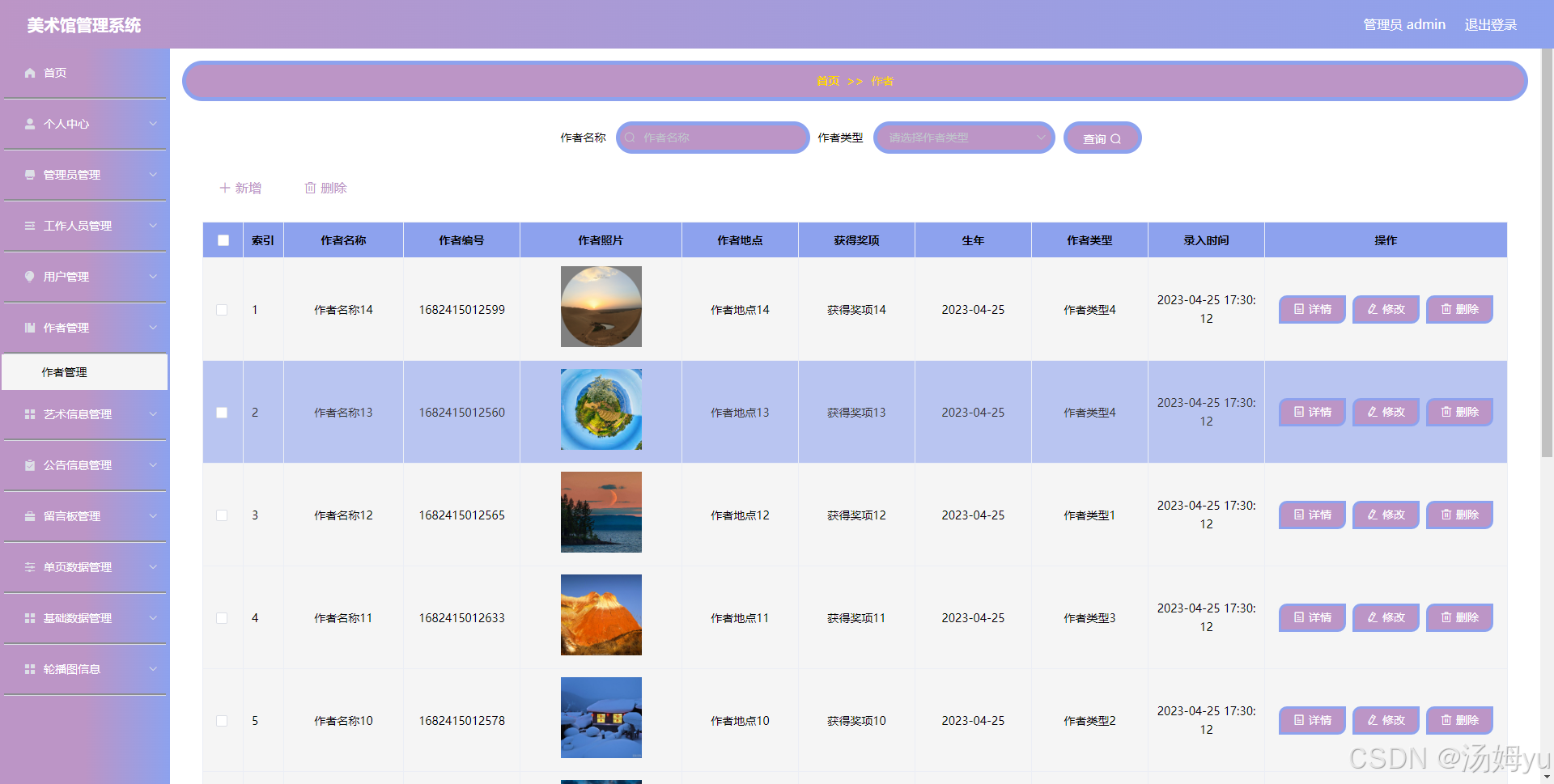Click 修改 for 作者名称13
Screen dimensions: 1554x784
(1386, 412)
